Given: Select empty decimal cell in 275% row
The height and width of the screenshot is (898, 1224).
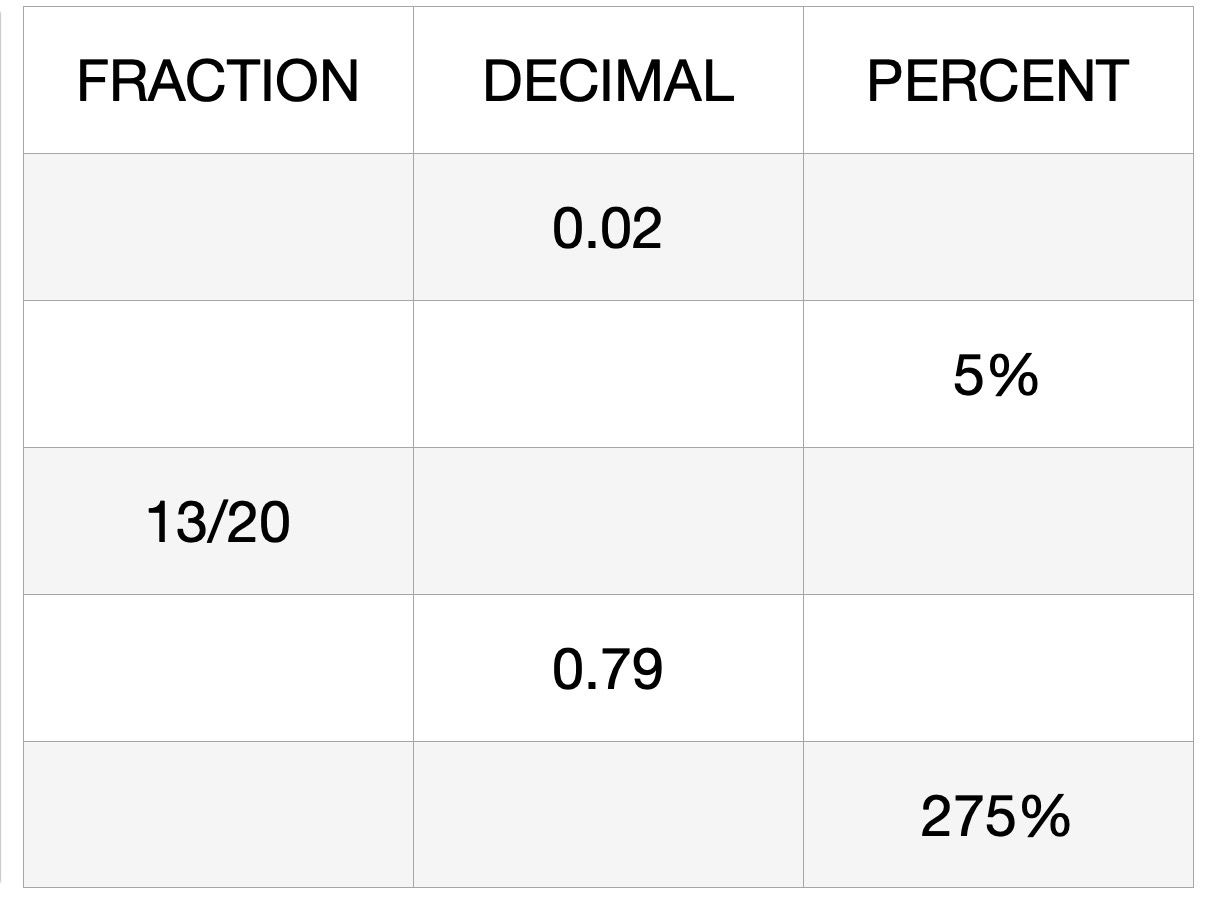Looking at the screenshot, I should (x=608, y=815).
